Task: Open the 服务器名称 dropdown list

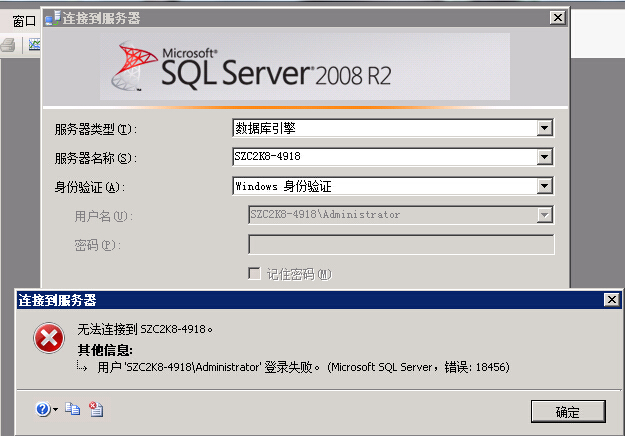Action: (x=545, y=157)
